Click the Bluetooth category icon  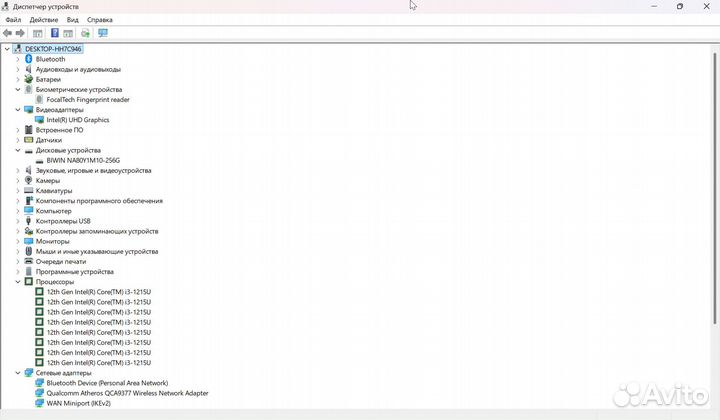pos(28,59)
